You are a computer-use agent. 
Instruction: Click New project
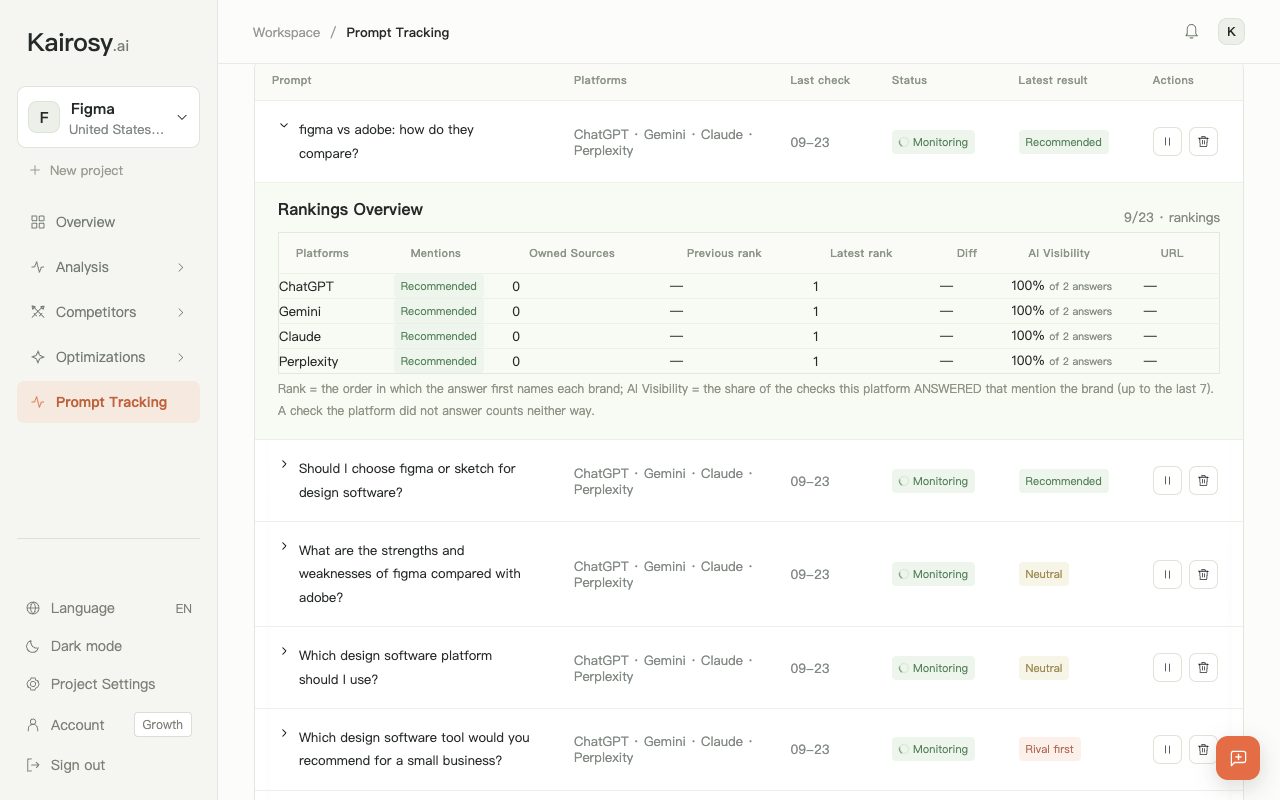pyautogui.click(x=77, y=170)
